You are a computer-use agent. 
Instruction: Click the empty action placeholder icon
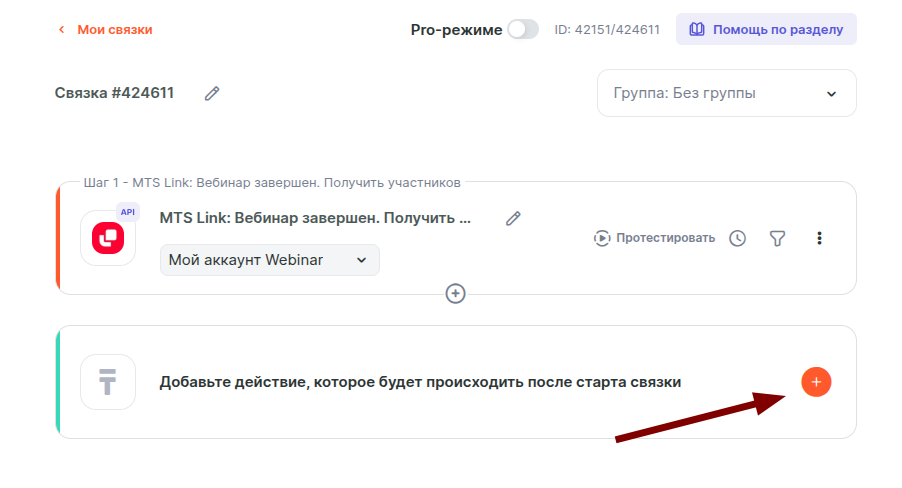107,382
